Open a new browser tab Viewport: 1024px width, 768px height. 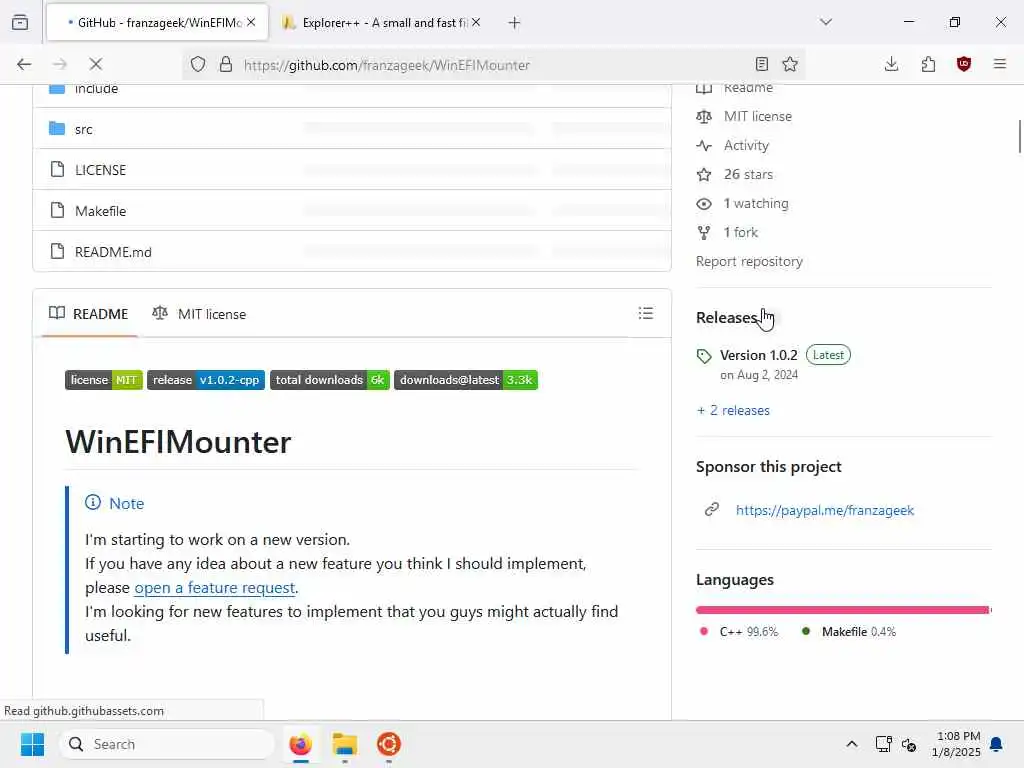tap(515, 23)
